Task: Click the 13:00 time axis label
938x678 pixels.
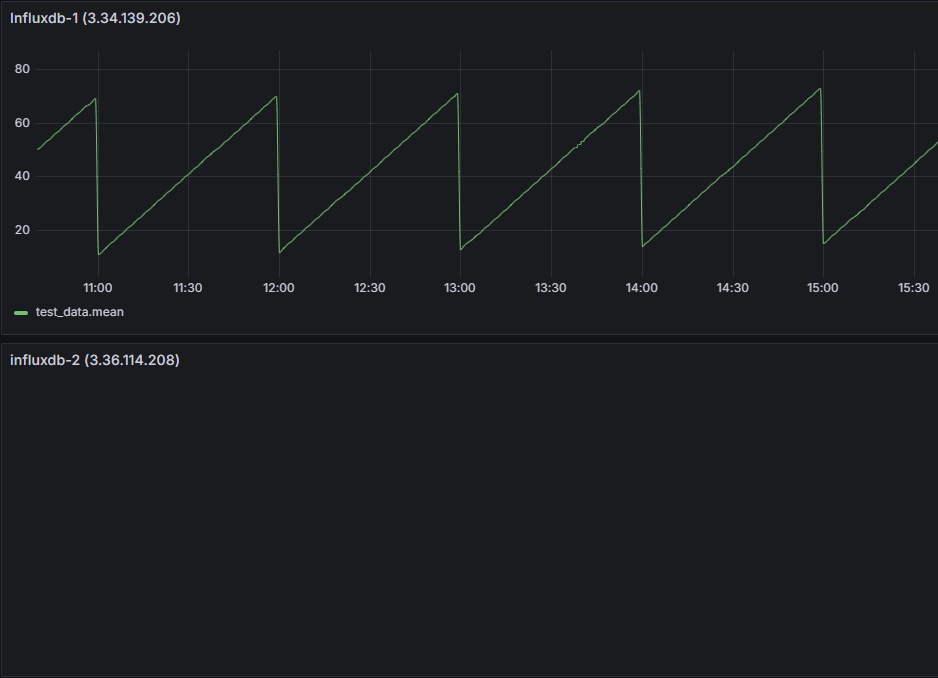Action: [x=460, y=288]
